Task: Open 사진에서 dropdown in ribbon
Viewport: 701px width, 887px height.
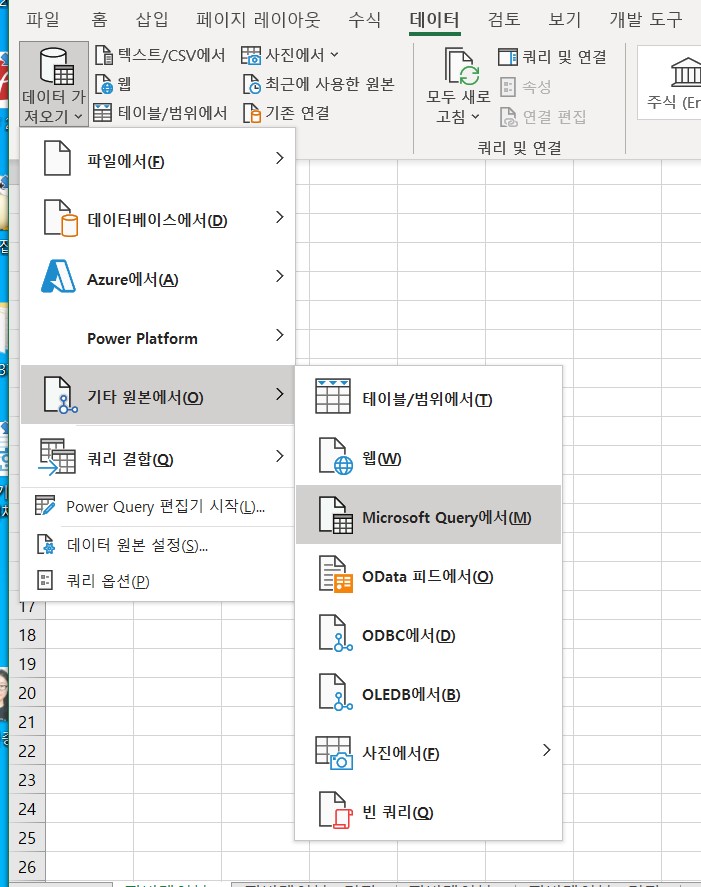Action: click(290, 55)
